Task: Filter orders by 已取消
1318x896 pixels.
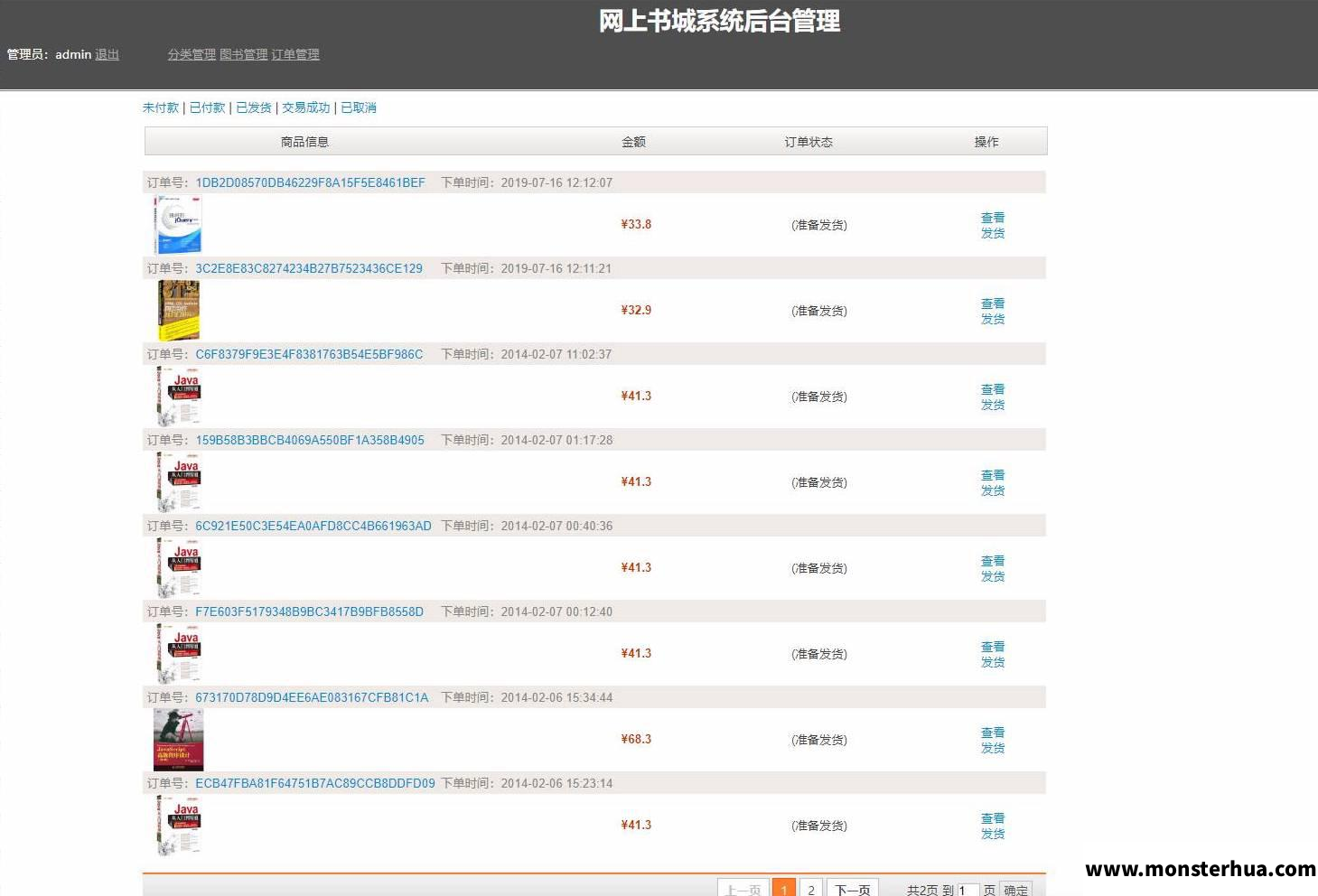Action: tap(359, 107)
